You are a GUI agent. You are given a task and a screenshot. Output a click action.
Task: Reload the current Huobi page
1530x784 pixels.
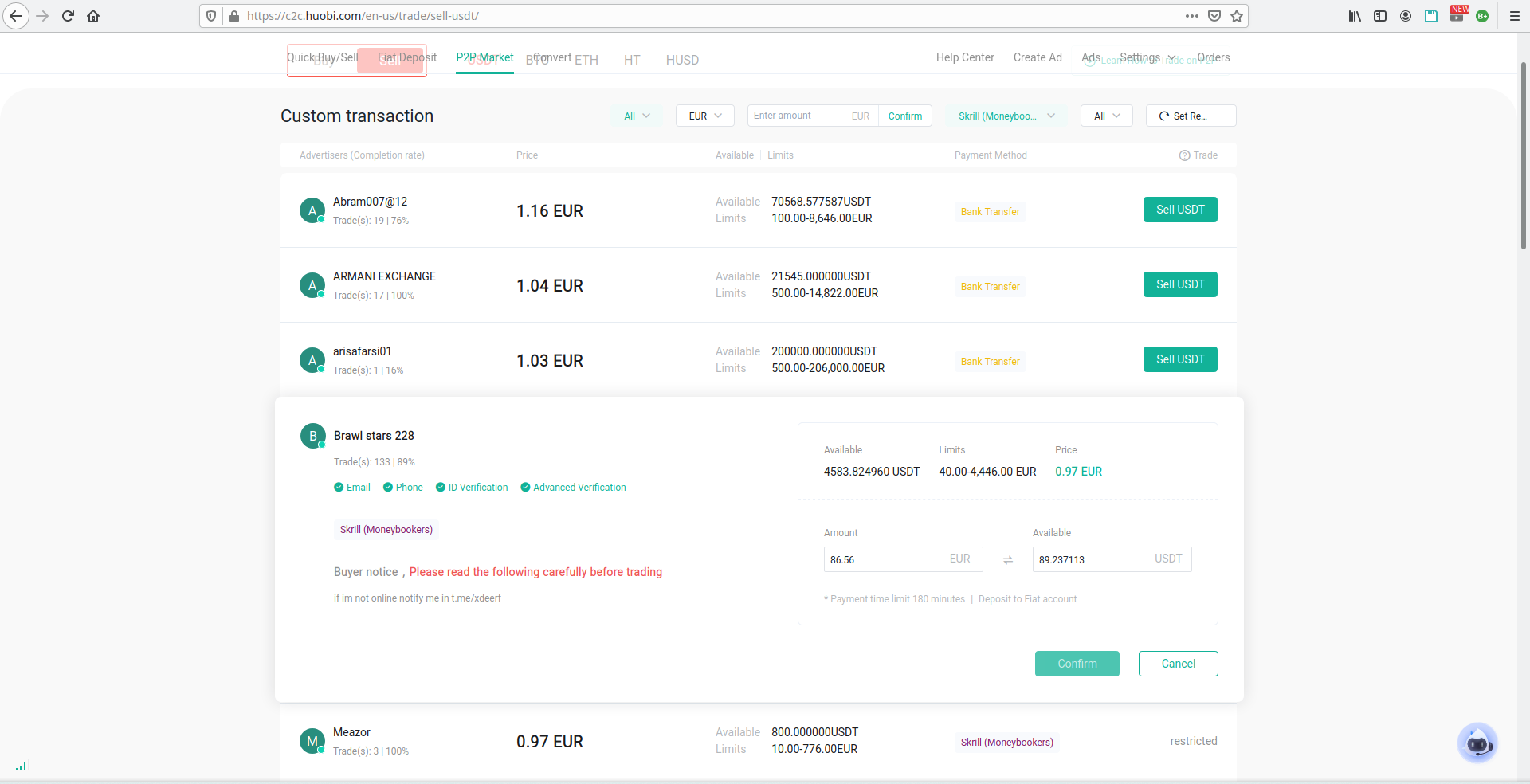68,16
